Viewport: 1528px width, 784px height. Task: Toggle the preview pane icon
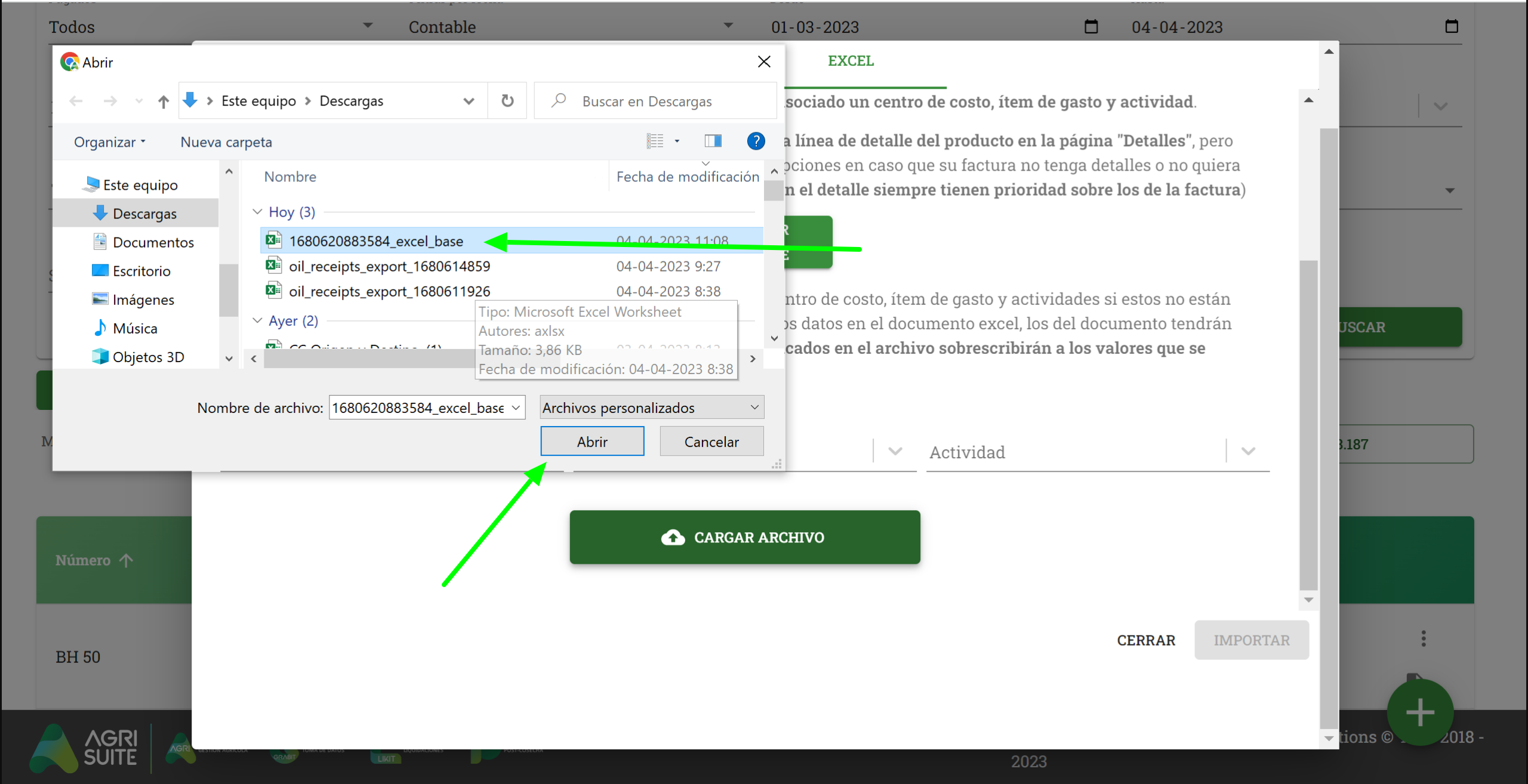(713, 141)
